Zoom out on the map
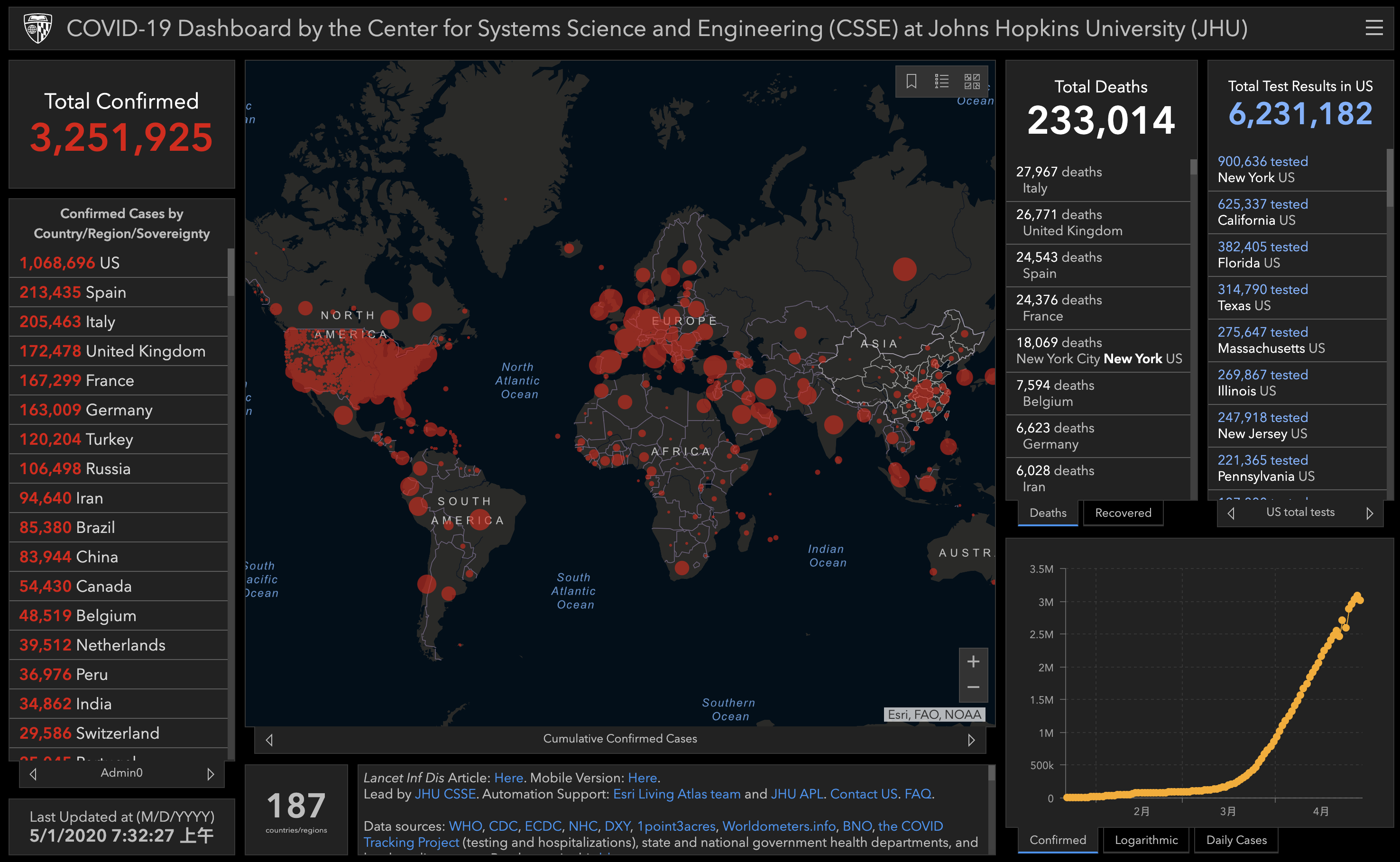 973,688
